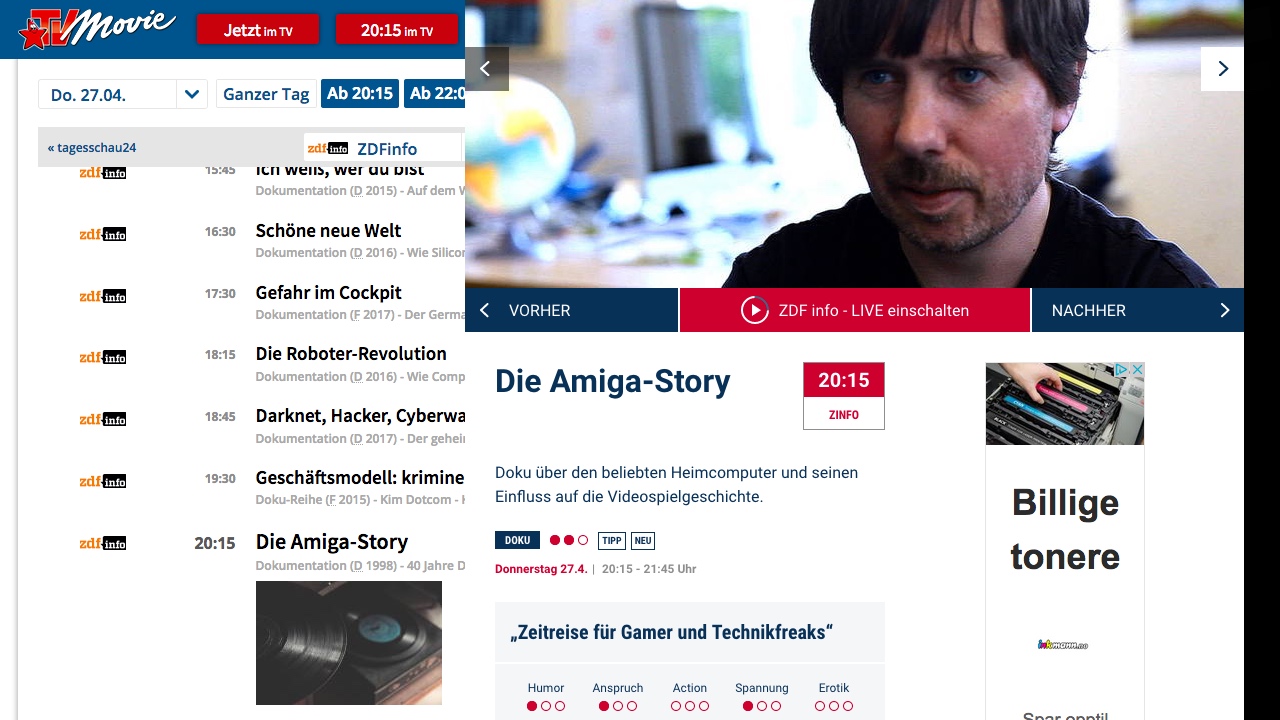Screen dimensions: 1280x720
Task: Click the NACHHER next program chevron
Action: [1224, 310]
